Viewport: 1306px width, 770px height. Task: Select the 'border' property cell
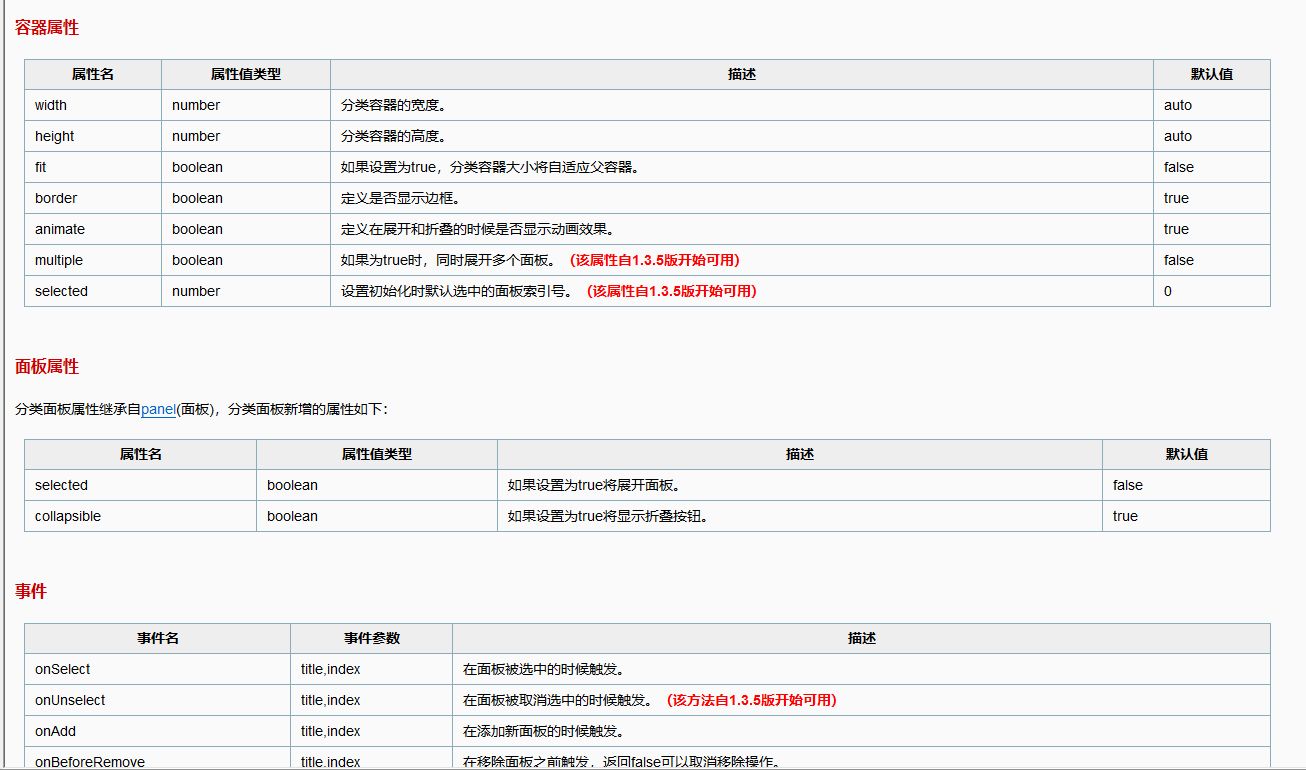(93, 198)
